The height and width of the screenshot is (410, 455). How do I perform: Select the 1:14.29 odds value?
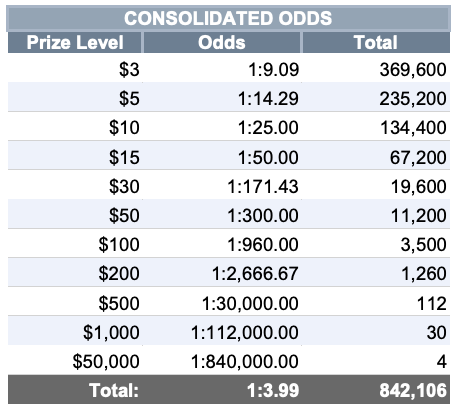tap(268, 99)
